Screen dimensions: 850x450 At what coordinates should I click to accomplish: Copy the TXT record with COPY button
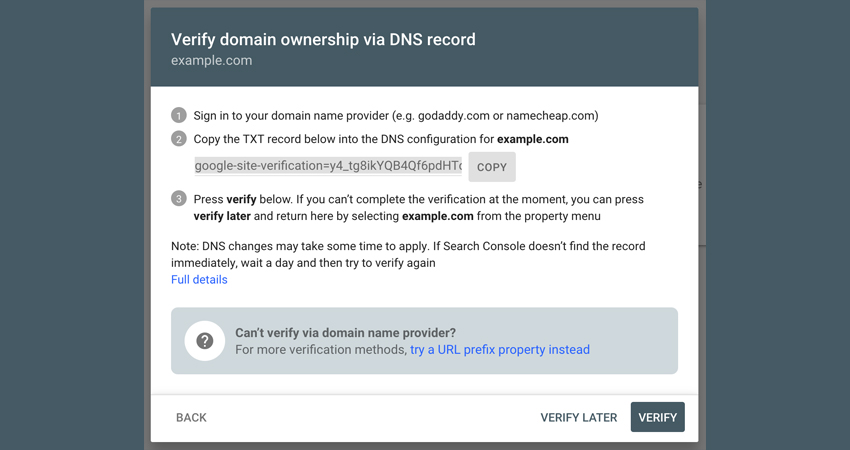tap(492, 167)
